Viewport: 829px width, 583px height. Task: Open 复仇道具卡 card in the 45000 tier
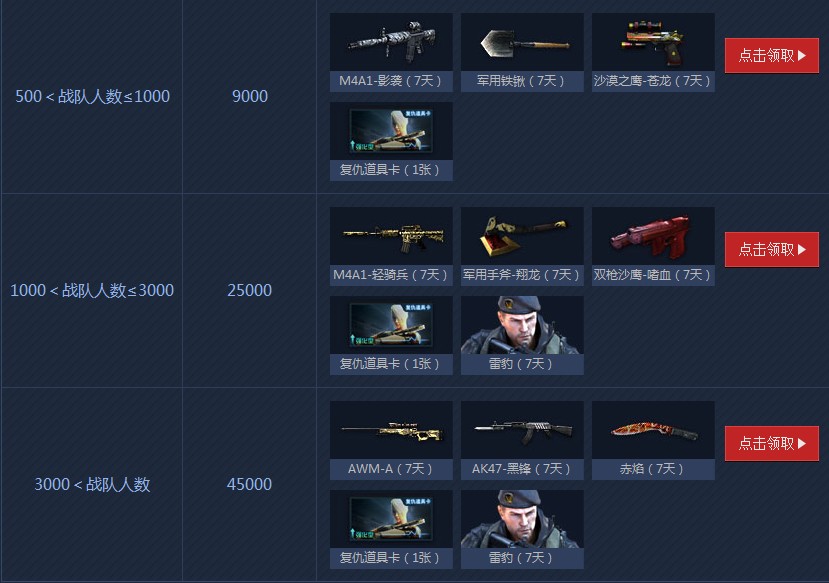[x=391, y=519]
